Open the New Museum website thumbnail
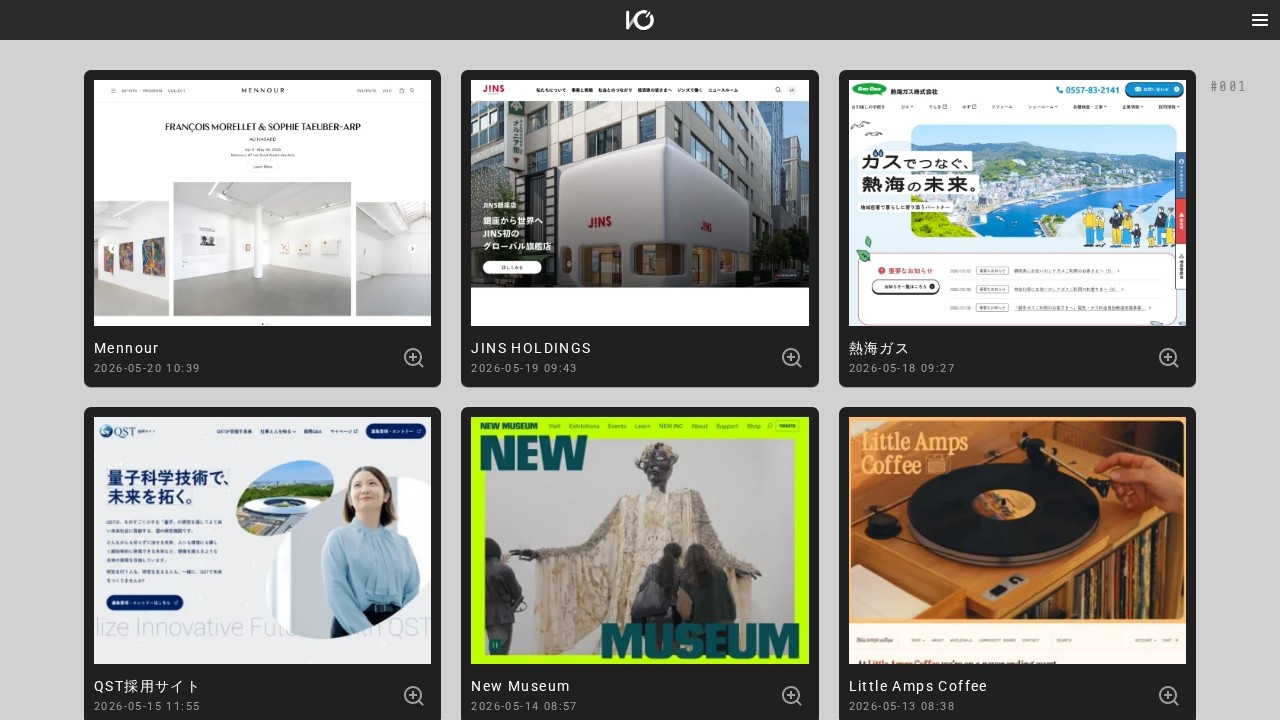The height and width of the screenshot is (720, 1280). pyautogui.click(x=640, y=540)
